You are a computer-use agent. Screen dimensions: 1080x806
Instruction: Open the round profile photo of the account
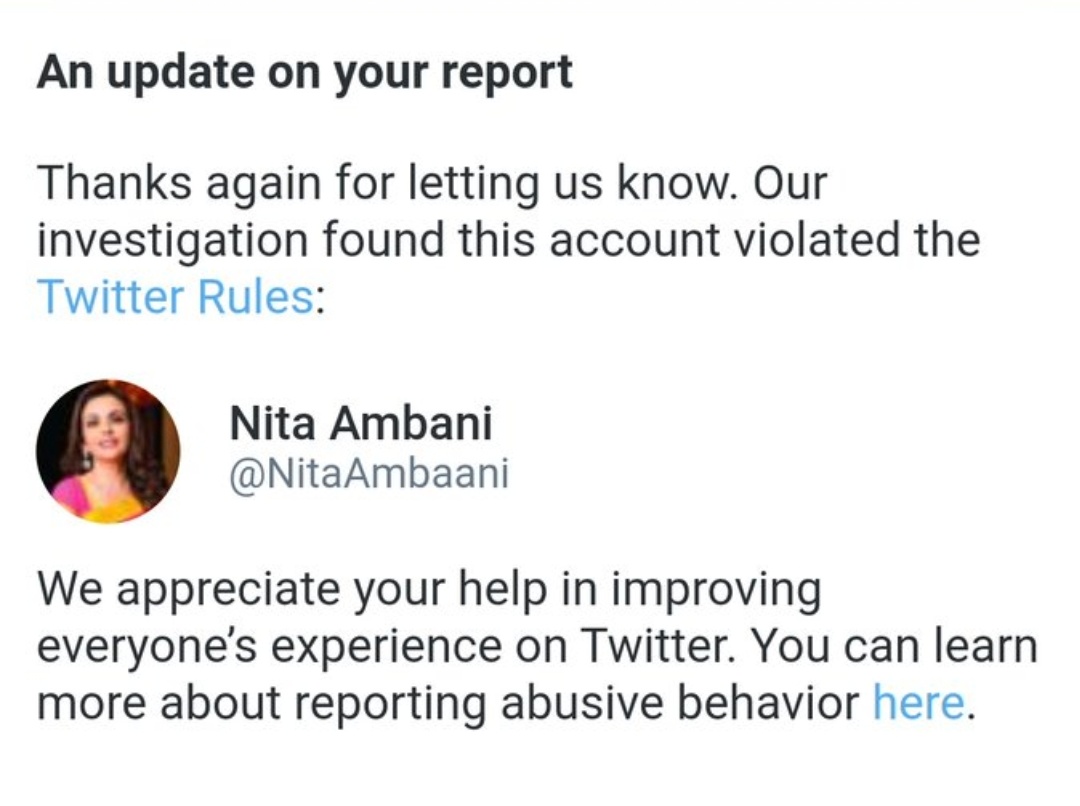(108, 451)
